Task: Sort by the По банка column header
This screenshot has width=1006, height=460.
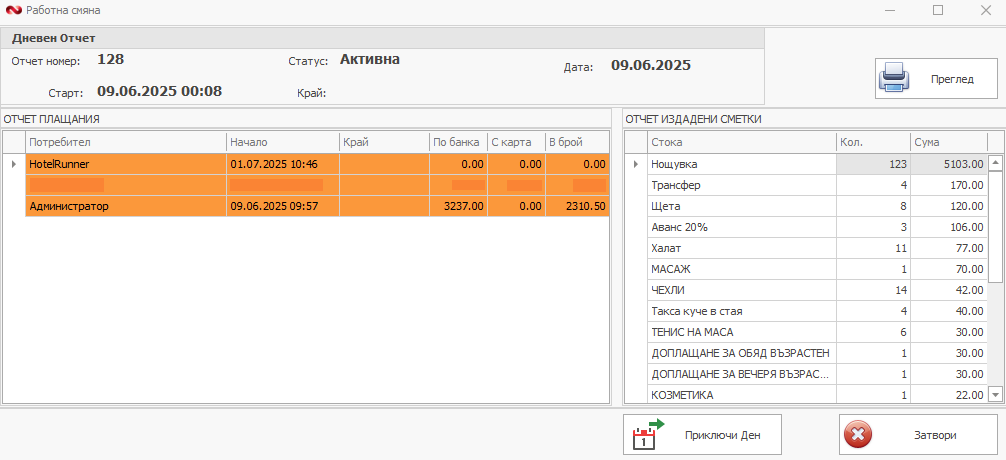Action: [x=457, y=142]
